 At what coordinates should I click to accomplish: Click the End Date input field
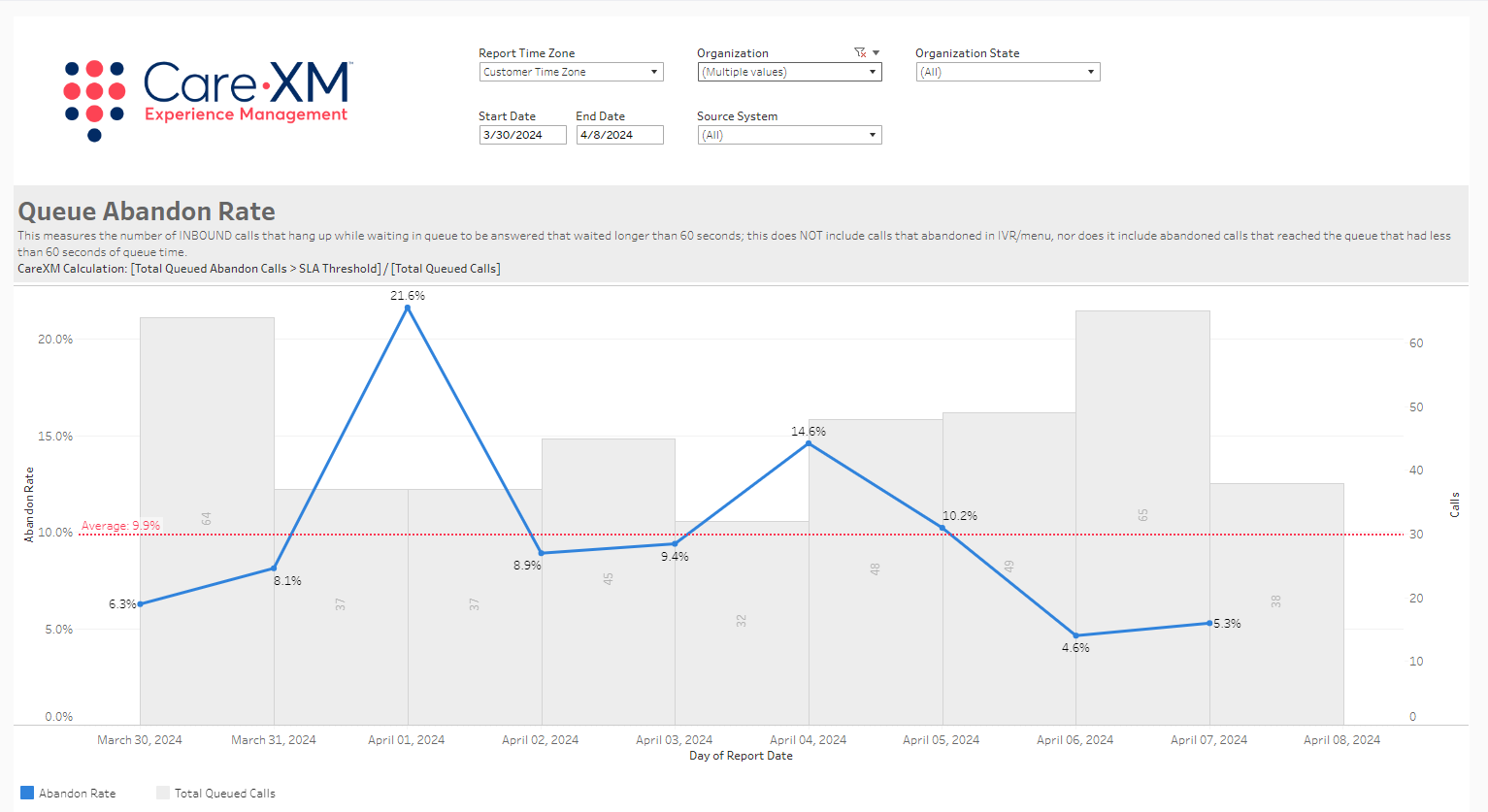point(619,135)
